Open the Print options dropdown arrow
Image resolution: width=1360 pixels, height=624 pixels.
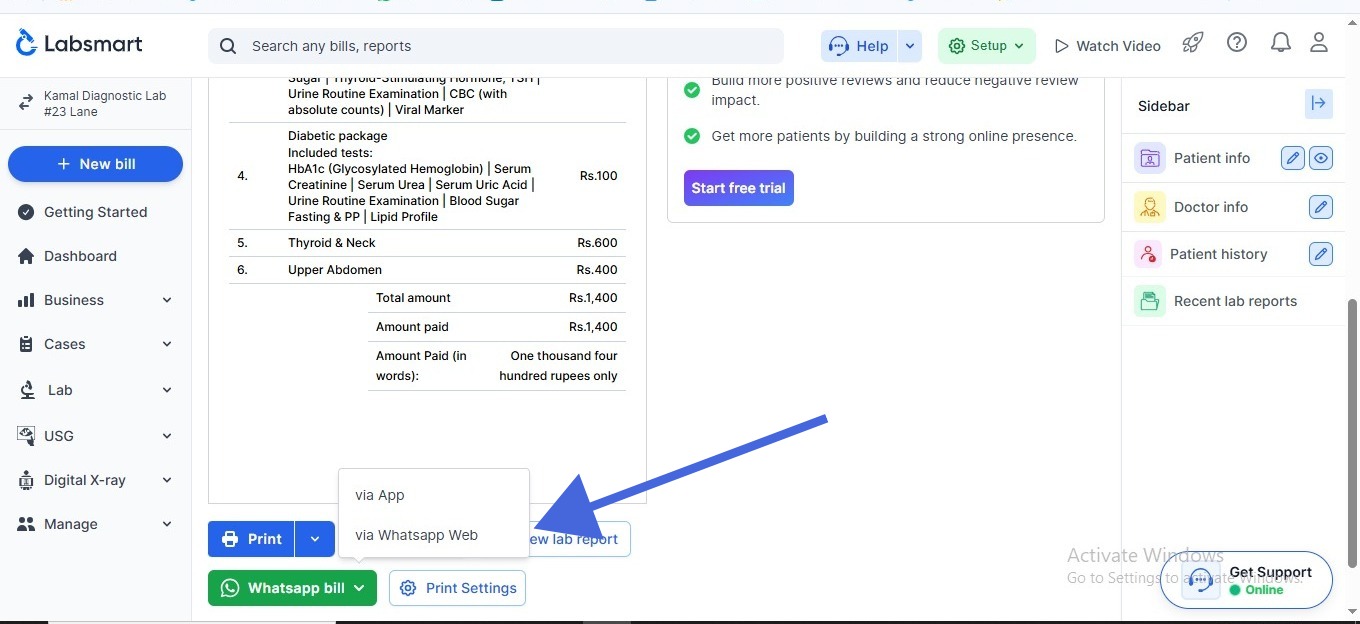tap(314, 539)
